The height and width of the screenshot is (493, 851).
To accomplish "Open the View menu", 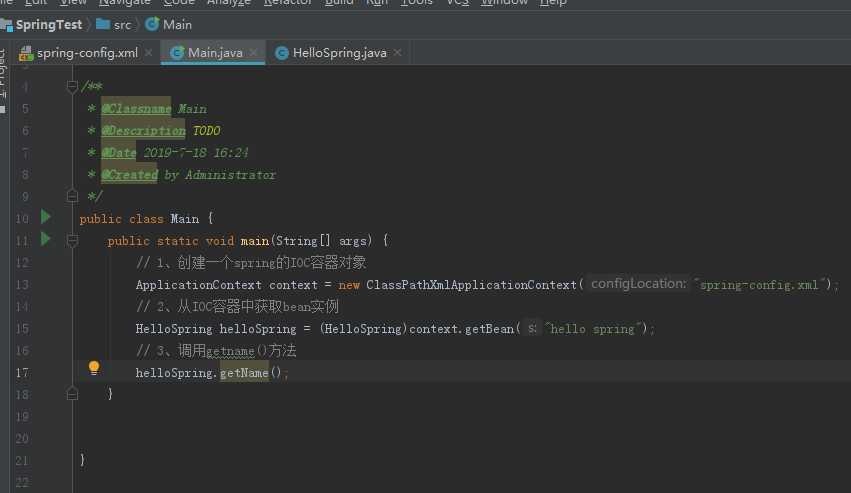I will click(73, 2).
